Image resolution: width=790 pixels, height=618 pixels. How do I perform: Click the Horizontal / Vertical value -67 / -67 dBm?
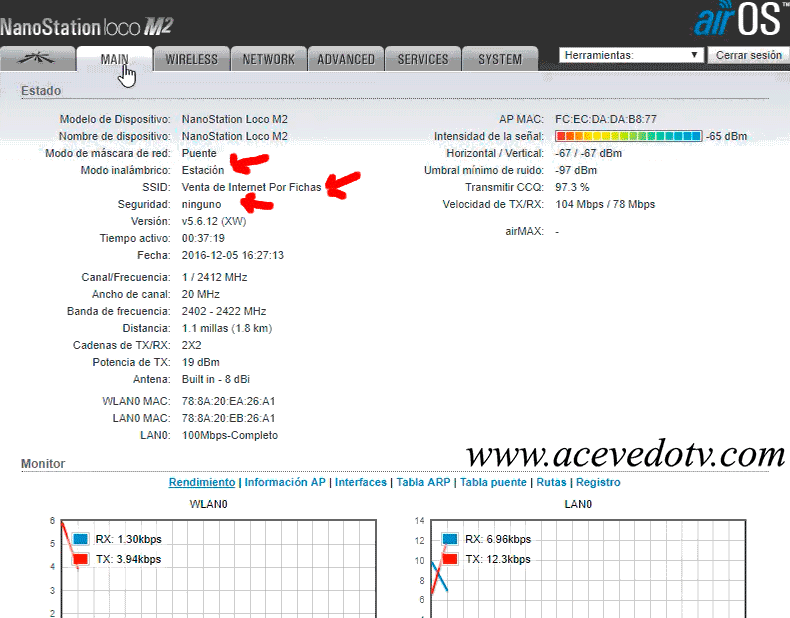588,153
